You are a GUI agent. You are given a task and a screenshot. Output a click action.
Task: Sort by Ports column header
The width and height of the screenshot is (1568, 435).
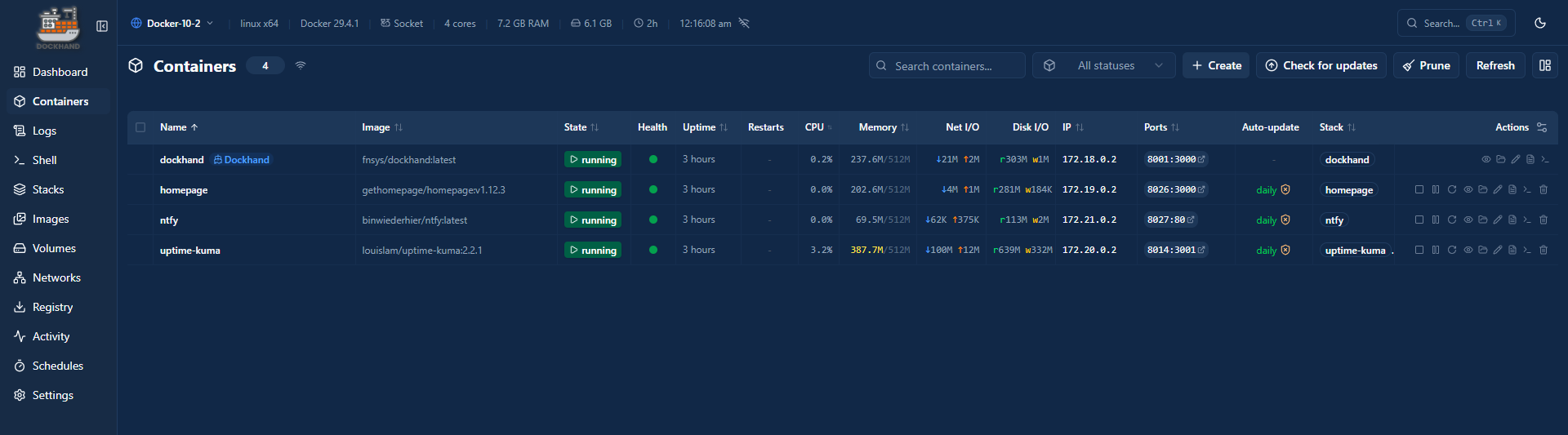click(x=1161, y=127)
